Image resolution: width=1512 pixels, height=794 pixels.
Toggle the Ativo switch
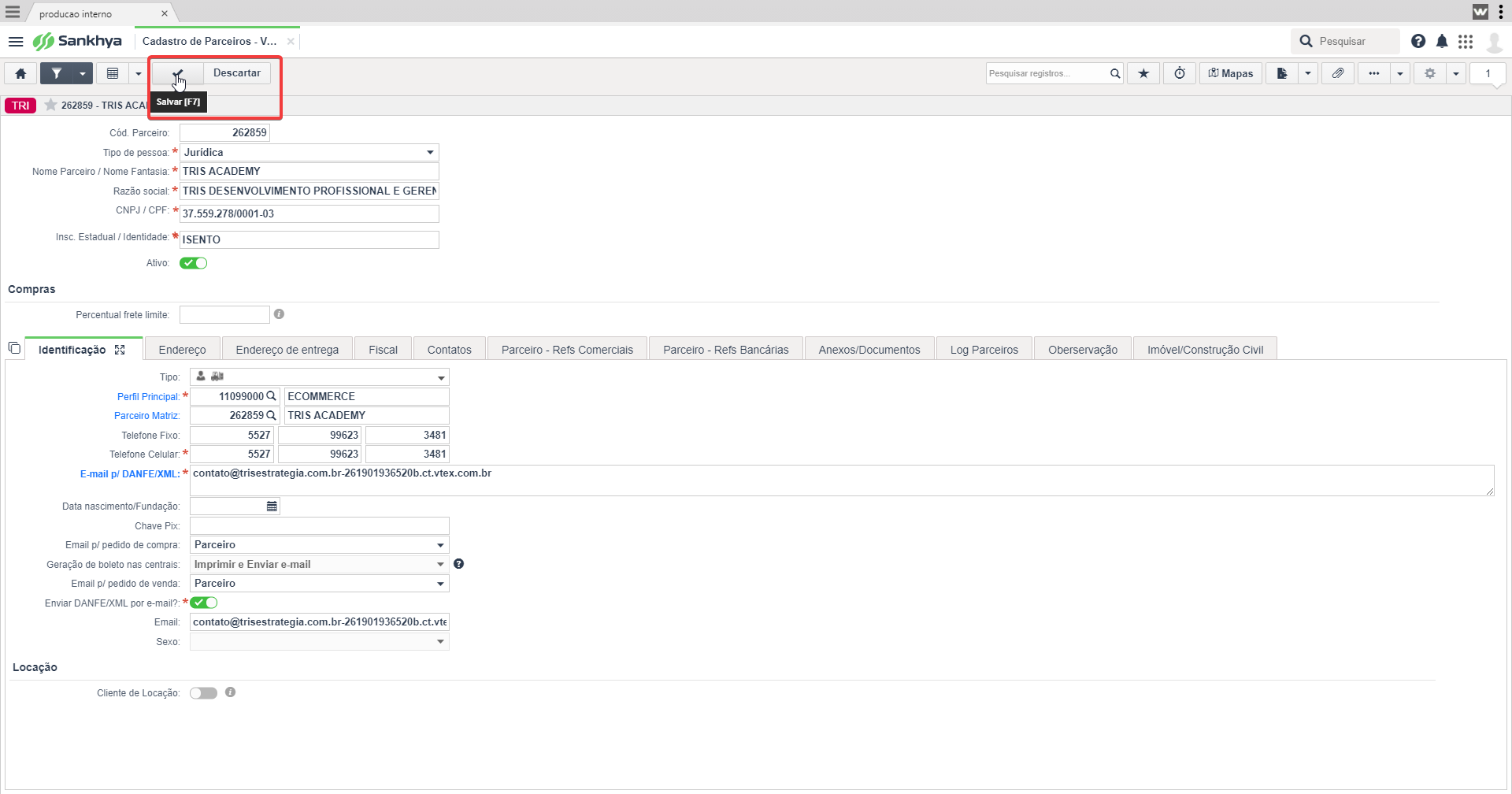[193, 263]
